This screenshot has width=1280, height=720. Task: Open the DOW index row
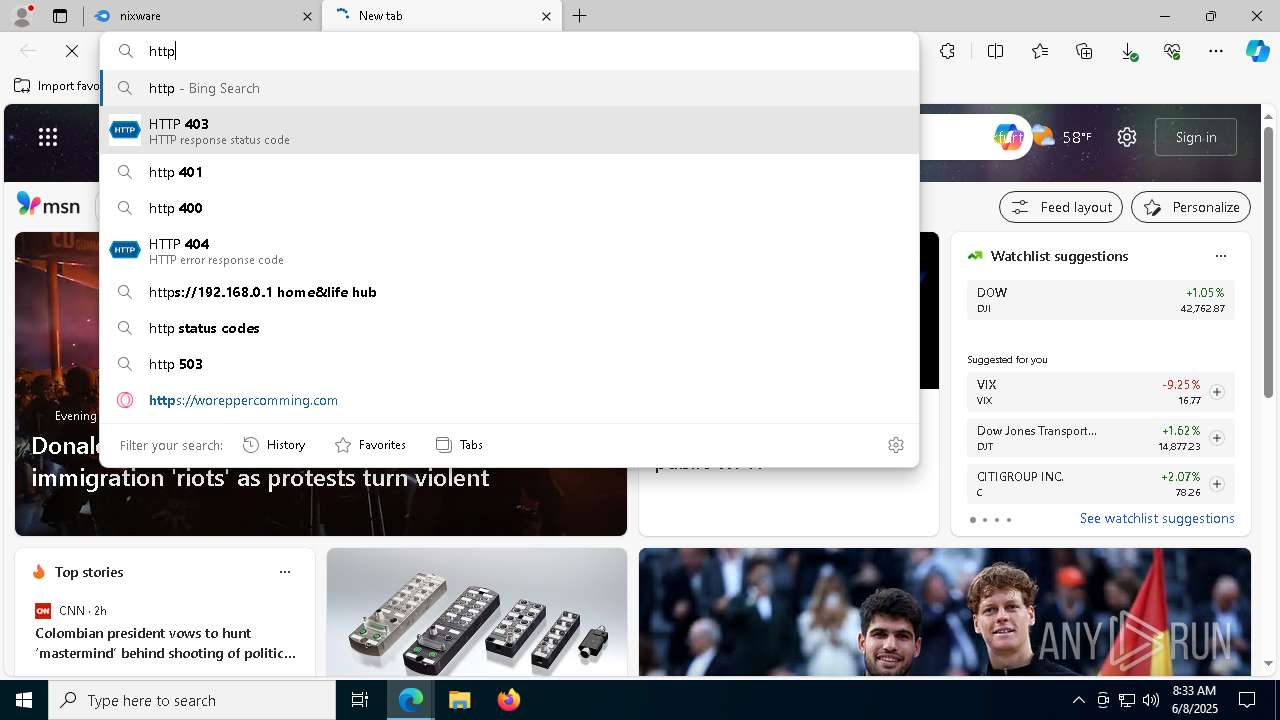(1101, 300)
